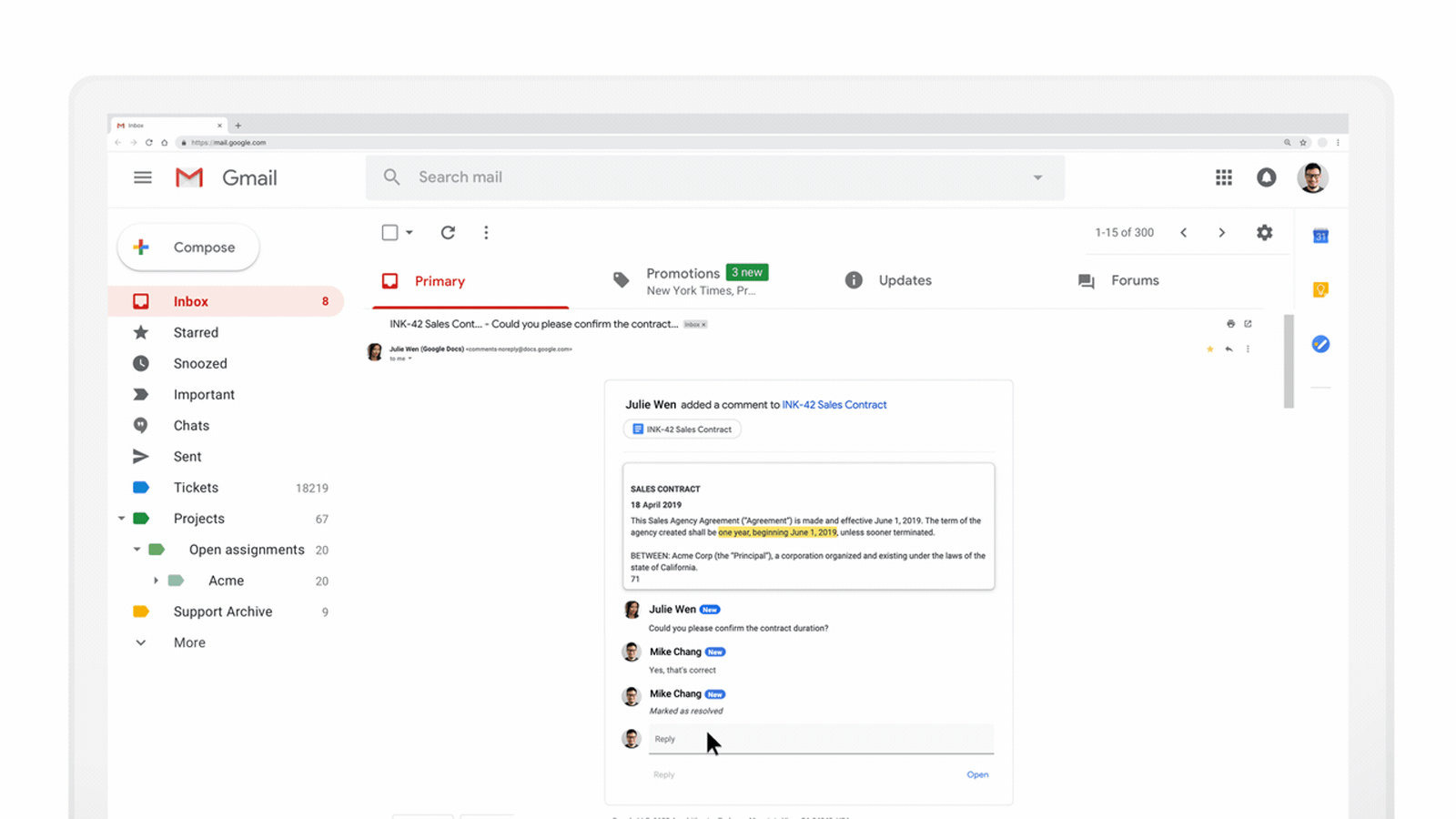Switch to the Updates tab
The width and height of the screenshot is (1456, 819).
pyautogui.click(x=905, y=280)
